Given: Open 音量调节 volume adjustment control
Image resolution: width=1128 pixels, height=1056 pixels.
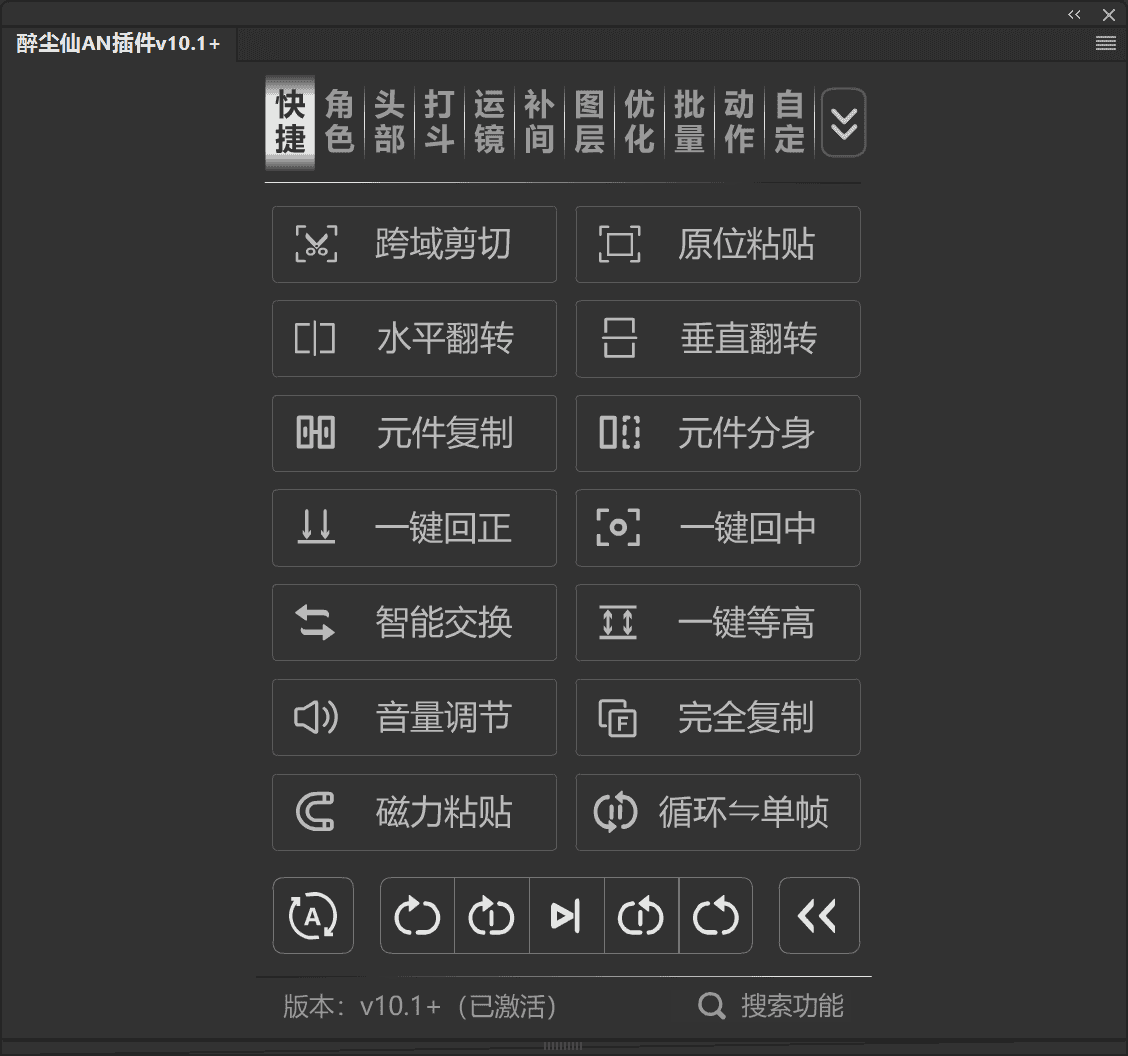Looking at the screenshot, I should [x=414, y=717].
